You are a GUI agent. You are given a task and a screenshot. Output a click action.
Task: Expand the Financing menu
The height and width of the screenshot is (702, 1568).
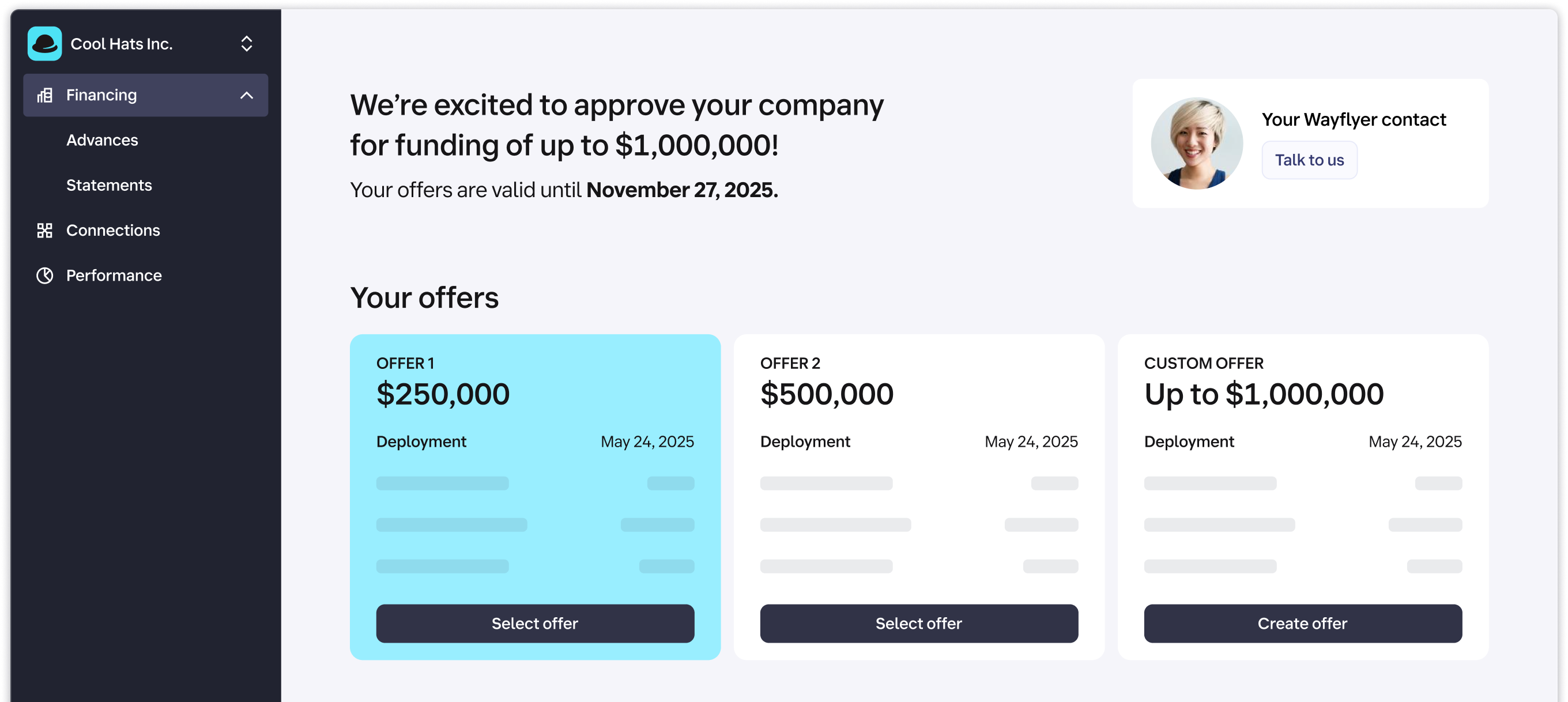point(101,95)
